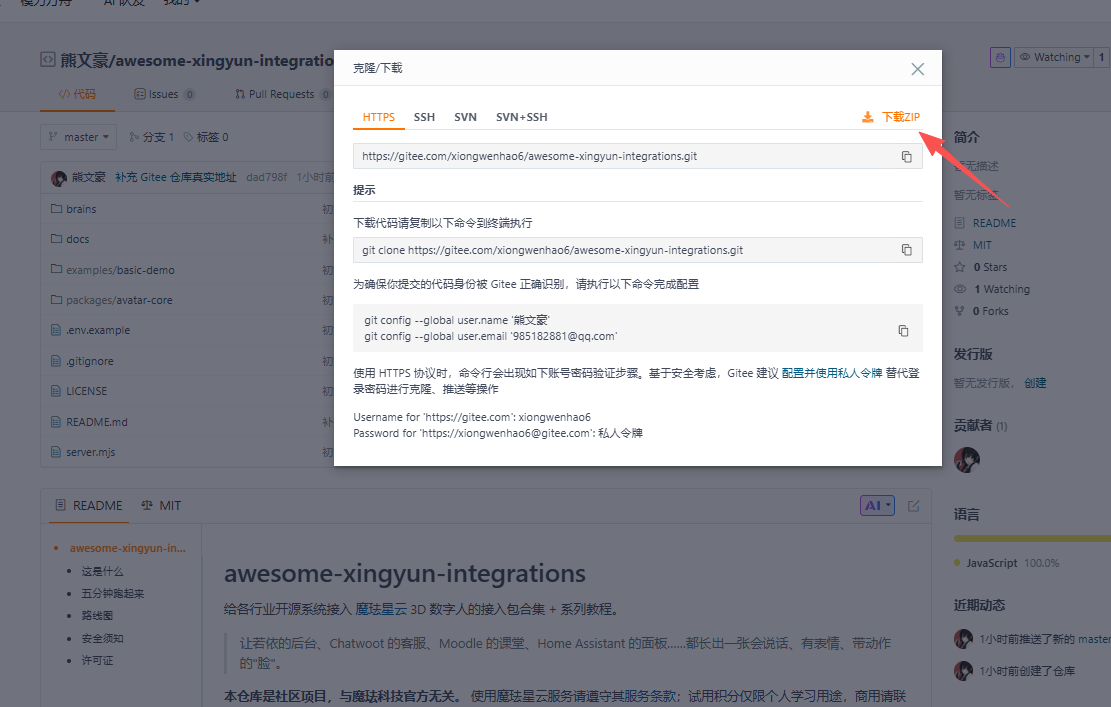Click README link in sidebar
This screenshot has width=1111, height=707.
(994, 223)
